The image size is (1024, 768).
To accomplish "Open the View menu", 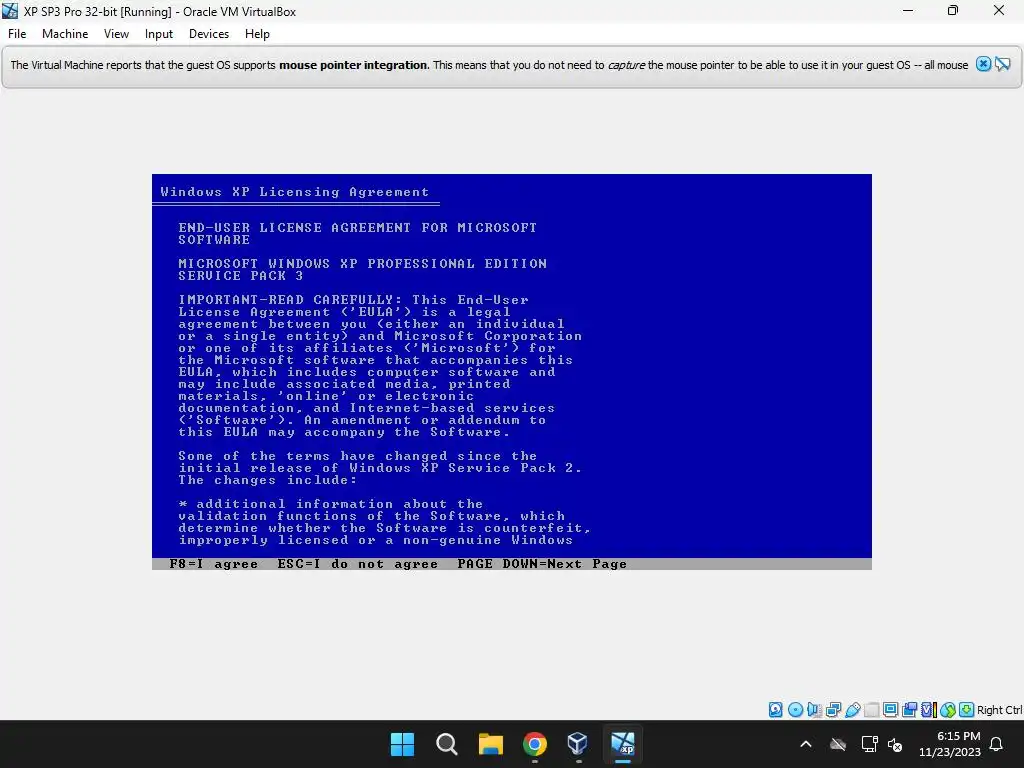I will pos(116,34).
